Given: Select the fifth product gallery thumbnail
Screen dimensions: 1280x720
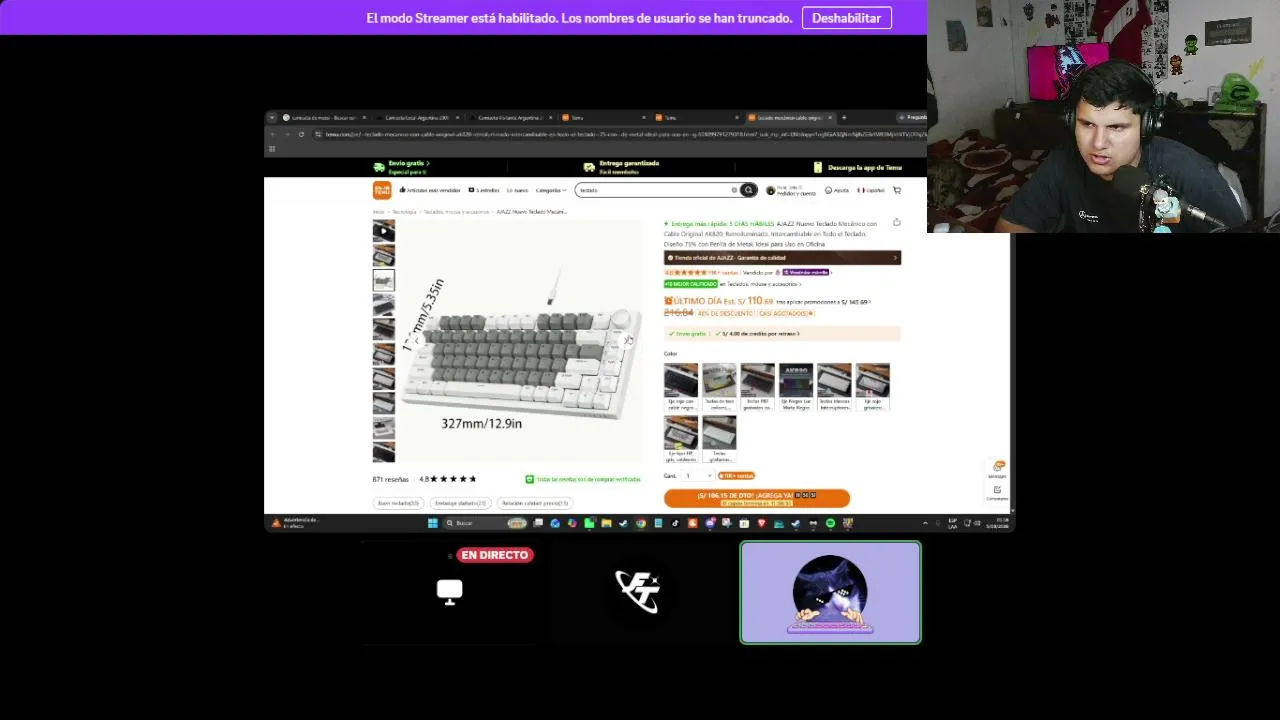Looking at the screenshot, I should click(384, 329).
